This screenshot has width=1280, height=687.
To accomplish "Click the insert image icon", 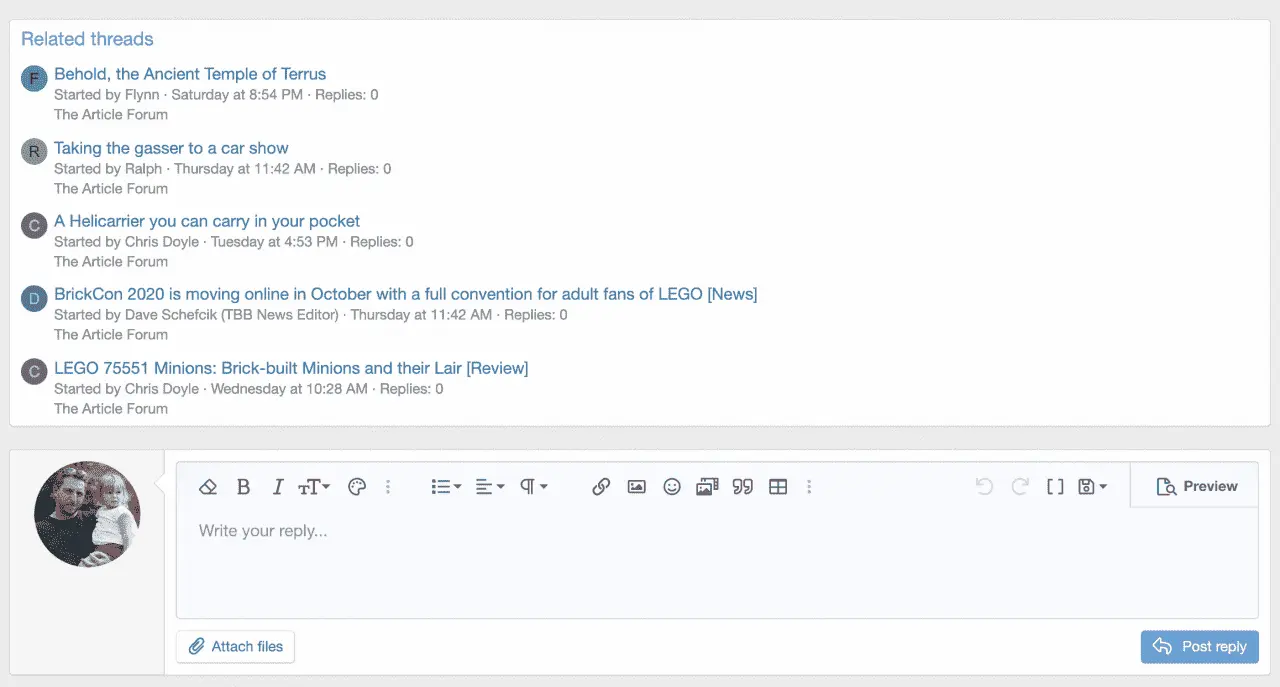I will (x=636, y=487).
